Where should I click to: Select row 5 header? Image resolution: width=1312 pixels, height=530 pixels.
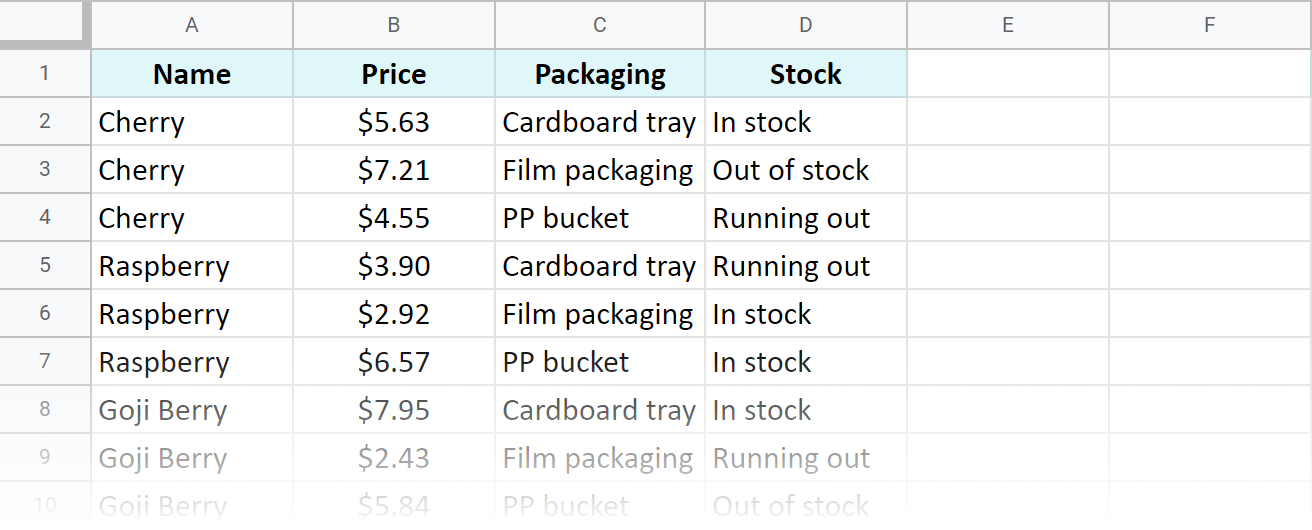(45, 266)
